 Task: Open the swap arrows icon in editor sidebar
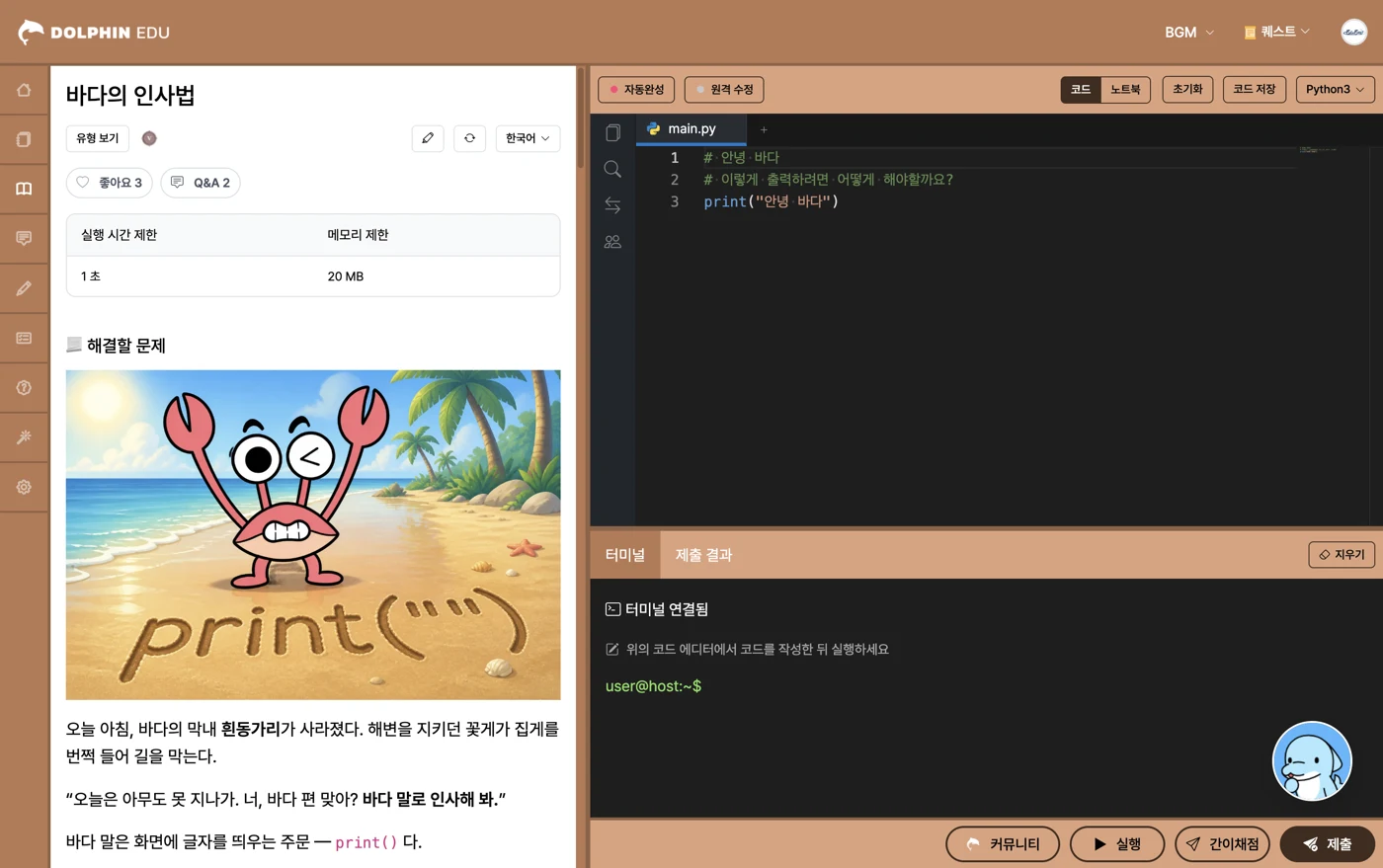point(612,205)
